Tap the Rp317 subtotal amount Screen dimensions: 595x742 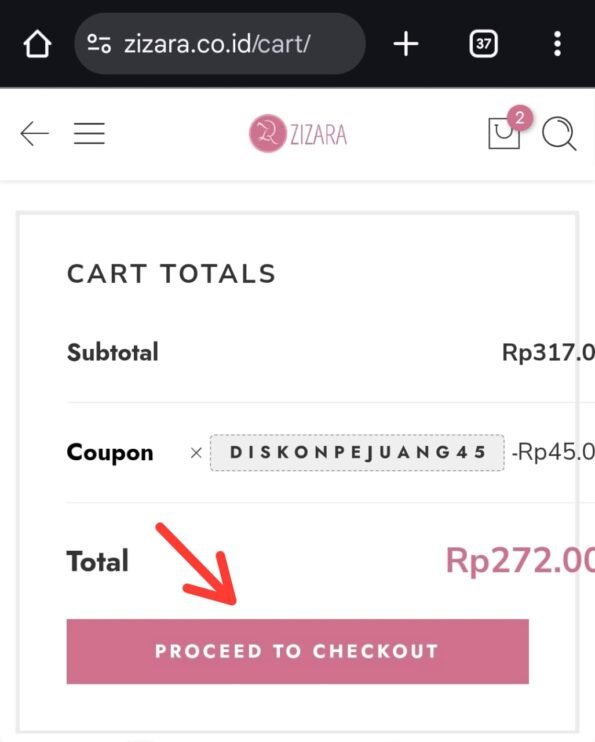point(548,353)
